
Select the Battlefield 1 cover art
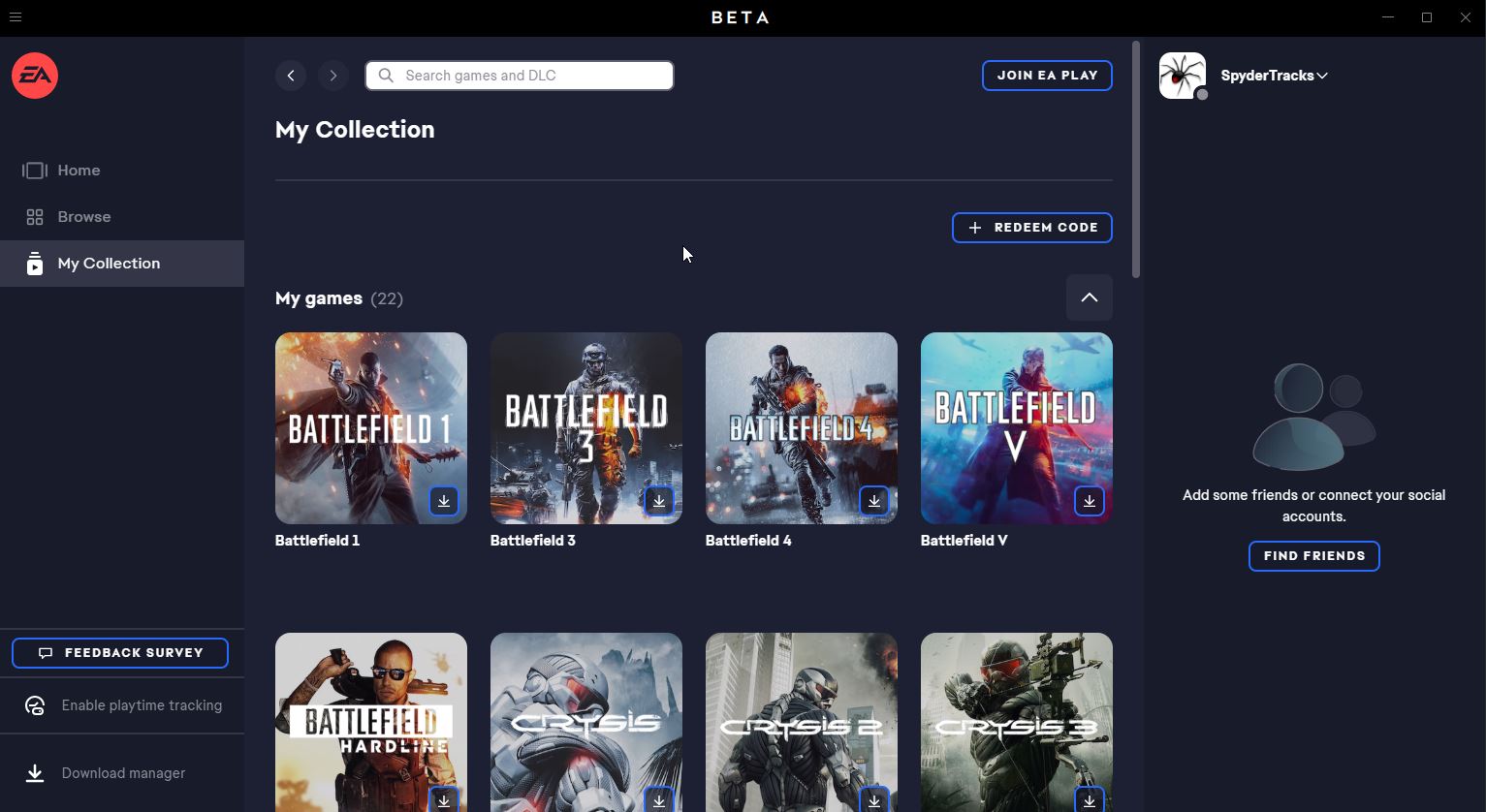tap(371, 428)
